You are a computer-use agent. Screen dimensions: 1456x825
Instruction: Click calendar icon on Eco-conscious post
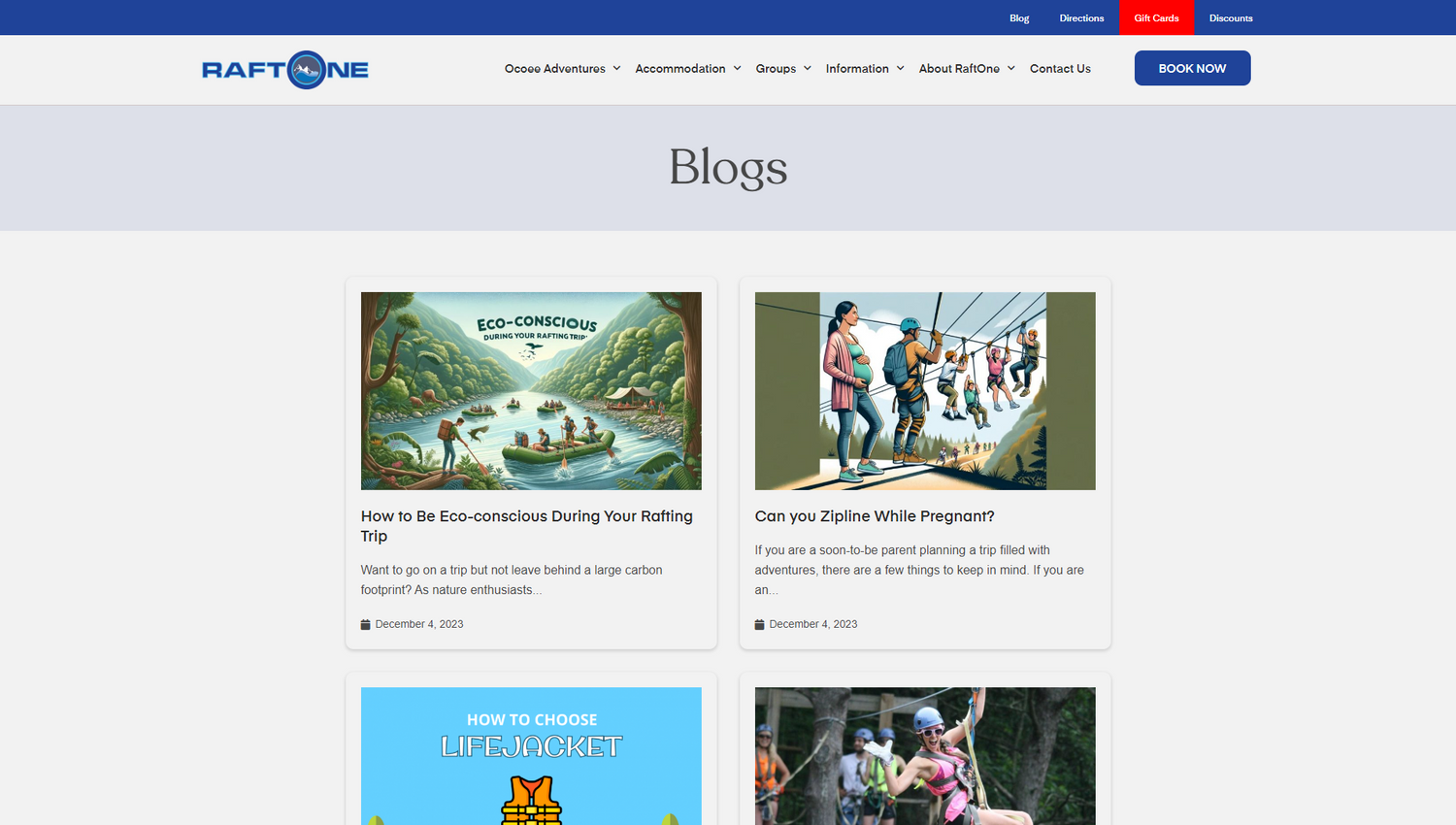pyautogui.click(x=365, y=624)
